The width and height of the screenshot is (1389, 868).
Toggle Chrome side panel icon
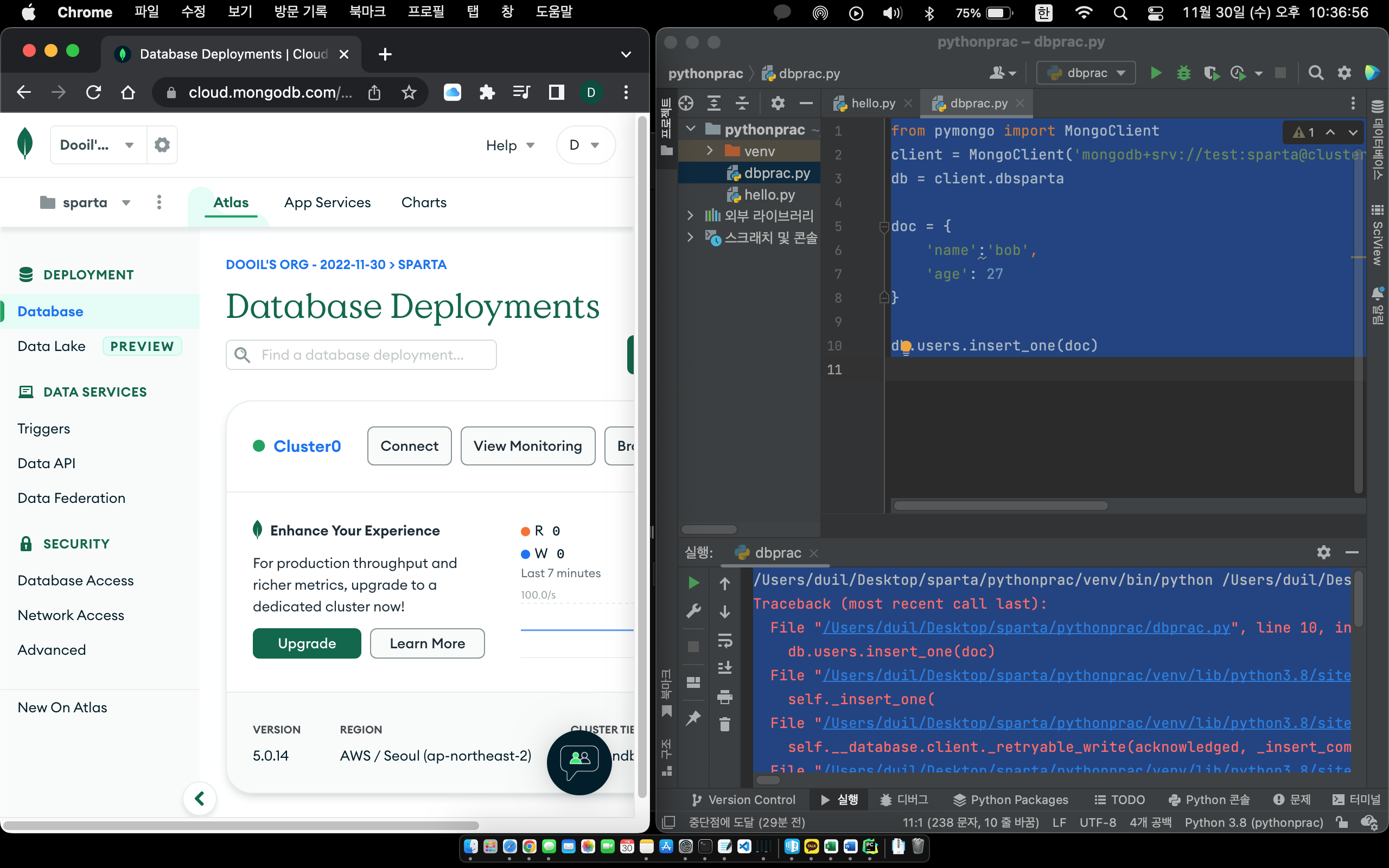click(x=556, y=92)
